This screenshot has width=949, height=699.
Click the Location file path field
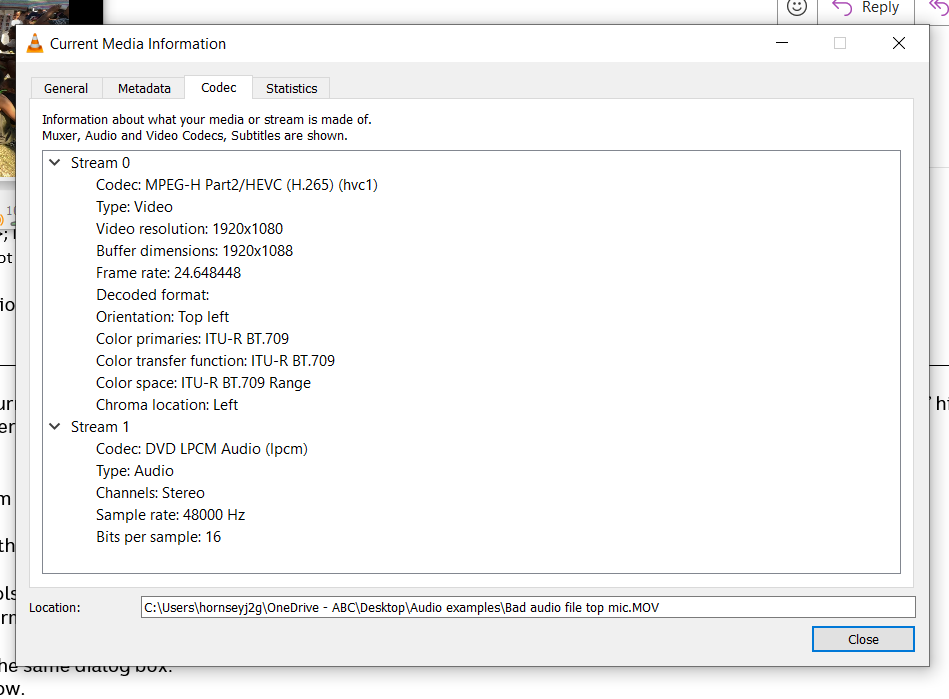tap(528, 607)
